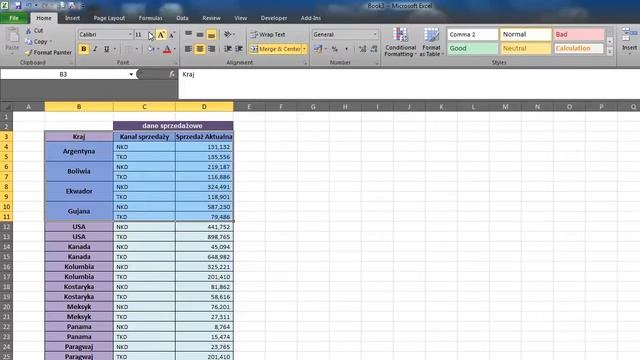The width and height of the screenshot is (640, 360).
Task: Click the Borders icon
Action: tap(128, 49)
